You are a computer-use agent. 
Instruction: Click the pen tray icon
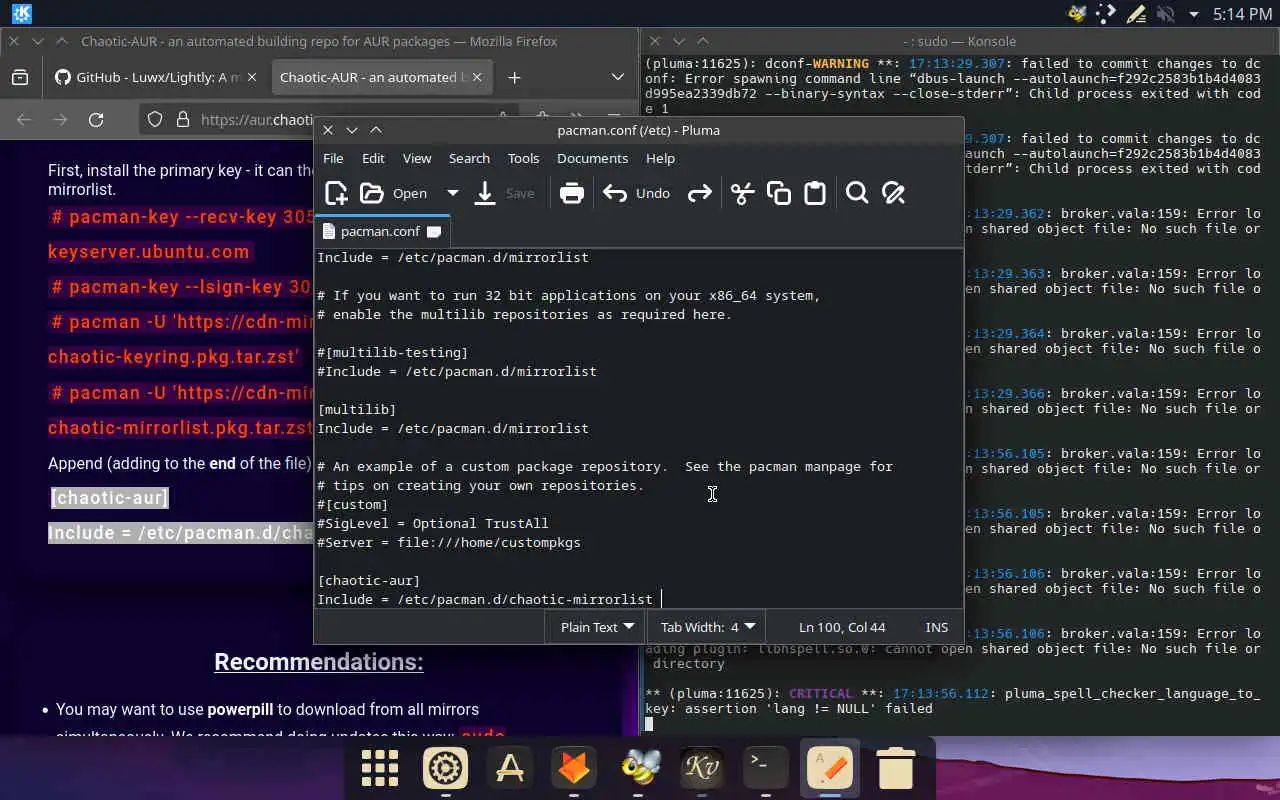[x=1136, y=14]
